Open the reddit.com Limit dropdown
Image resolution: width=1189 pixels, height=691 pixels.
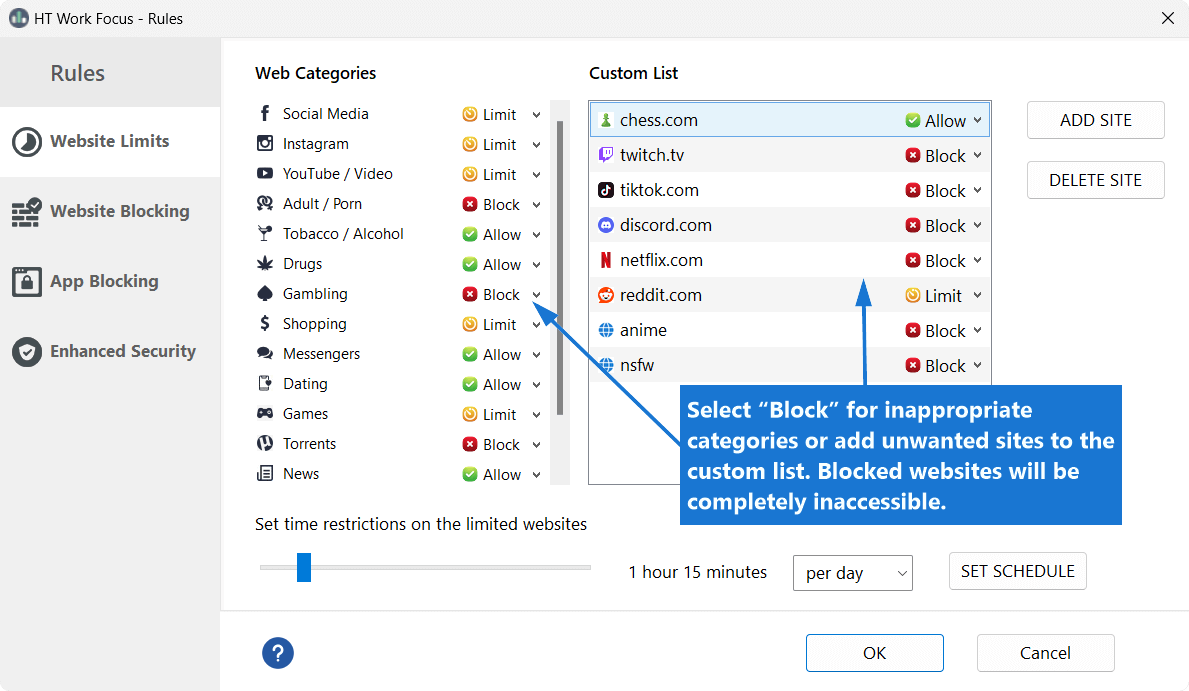[944, 296]
